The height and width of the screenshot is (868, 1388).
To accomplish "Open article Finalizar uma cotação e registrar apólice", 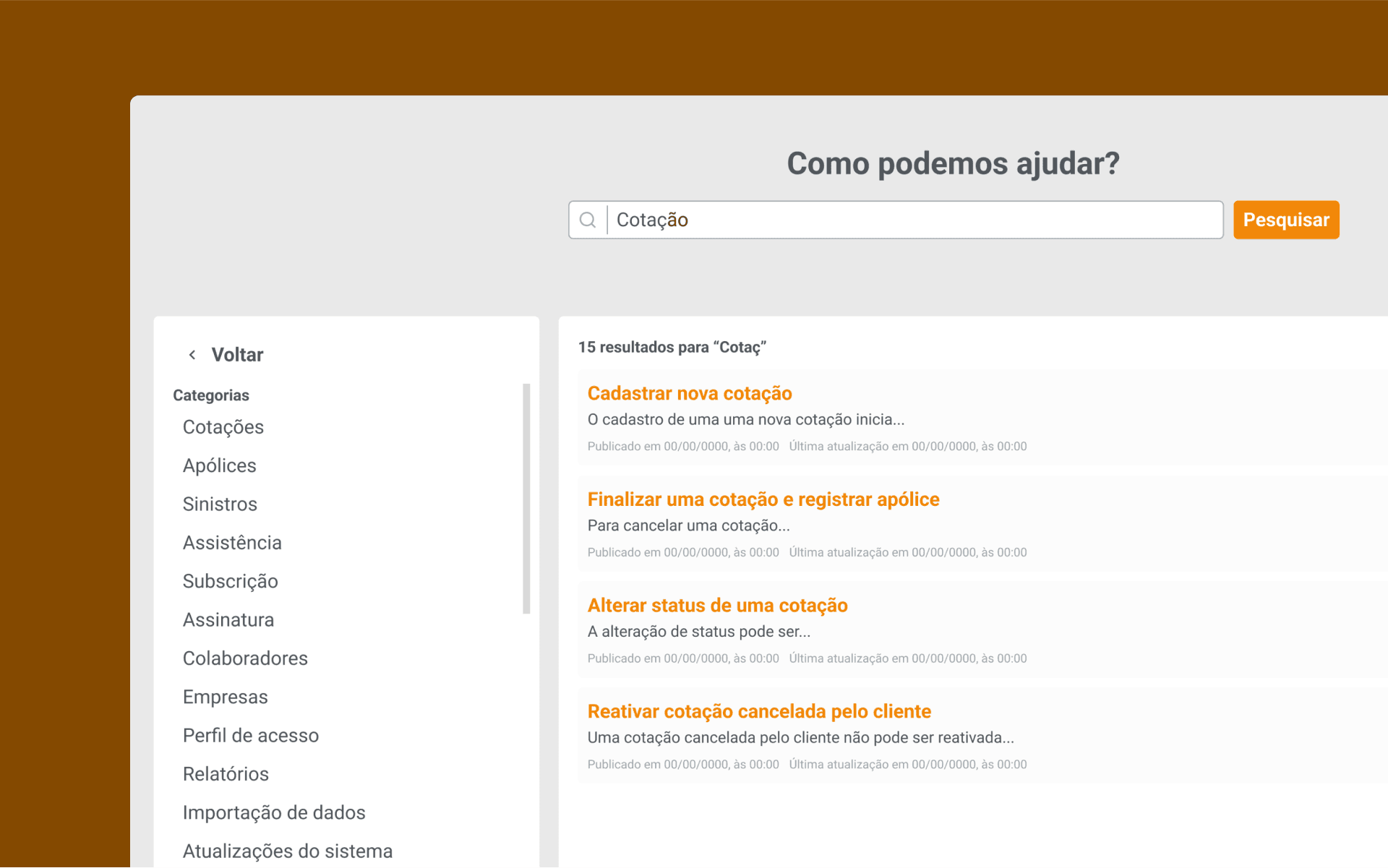I will tap(763, 499).
